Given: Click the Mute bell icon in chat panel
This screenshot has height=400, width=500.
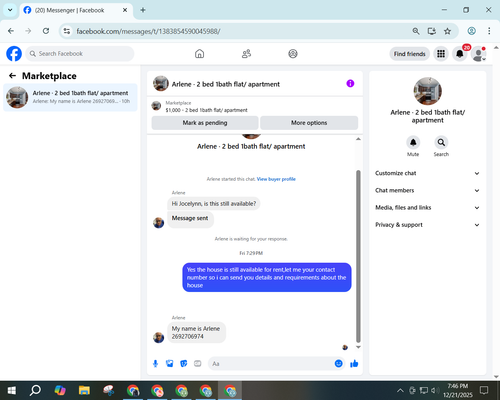Looking at the screenshot, I should (413, 143).
